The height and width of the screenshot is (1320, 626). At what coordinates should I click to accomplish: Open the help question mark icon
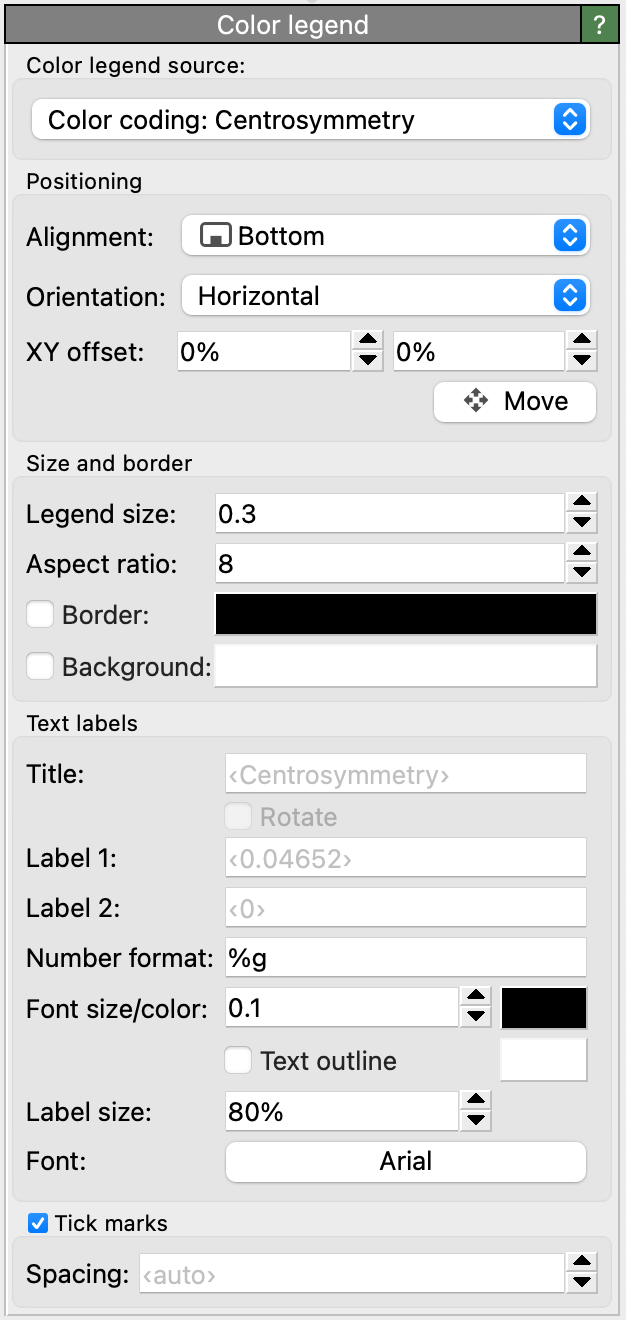tap(597, 24)
